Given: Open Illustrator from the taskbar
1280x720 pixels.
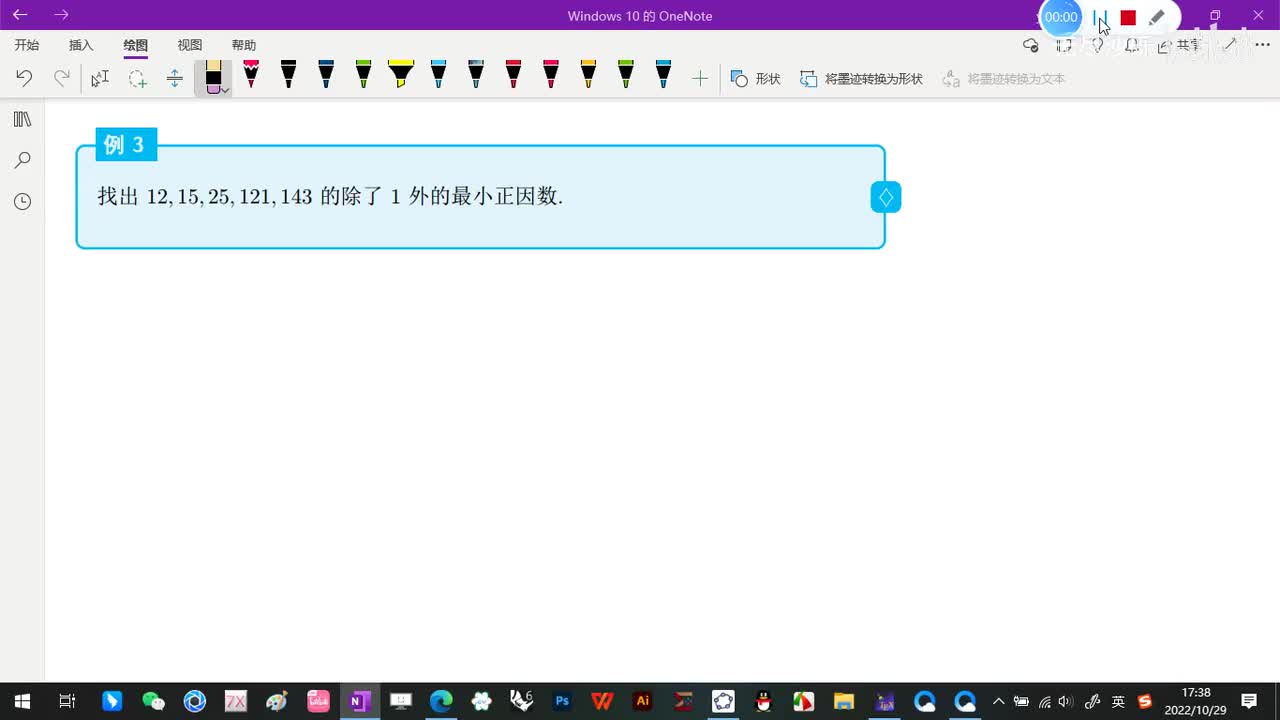Looking at the screenshot, I should (643, 701).
